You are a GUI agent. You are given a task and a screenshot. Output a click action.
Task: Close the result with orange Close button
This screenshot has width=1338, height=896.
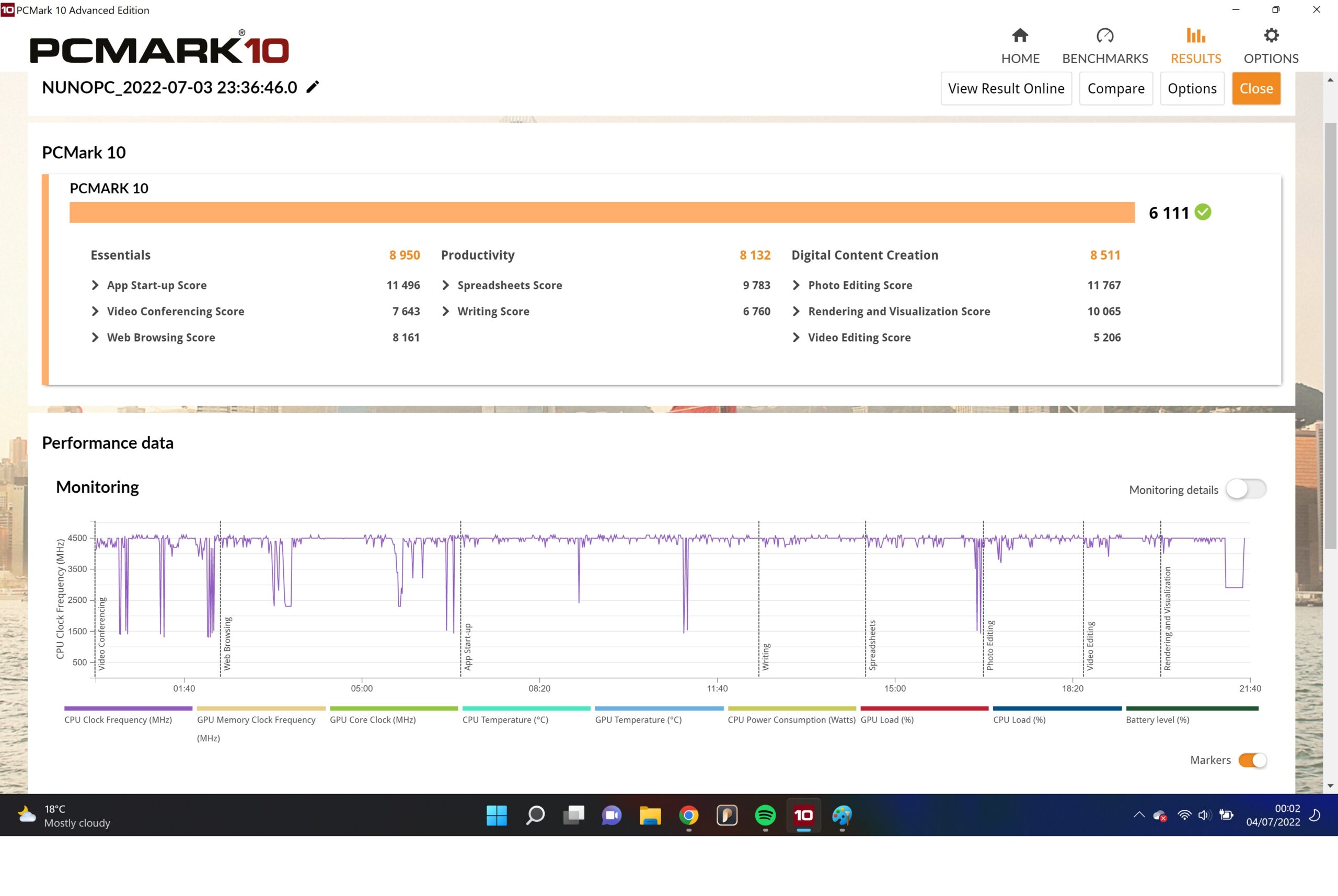1256,89
